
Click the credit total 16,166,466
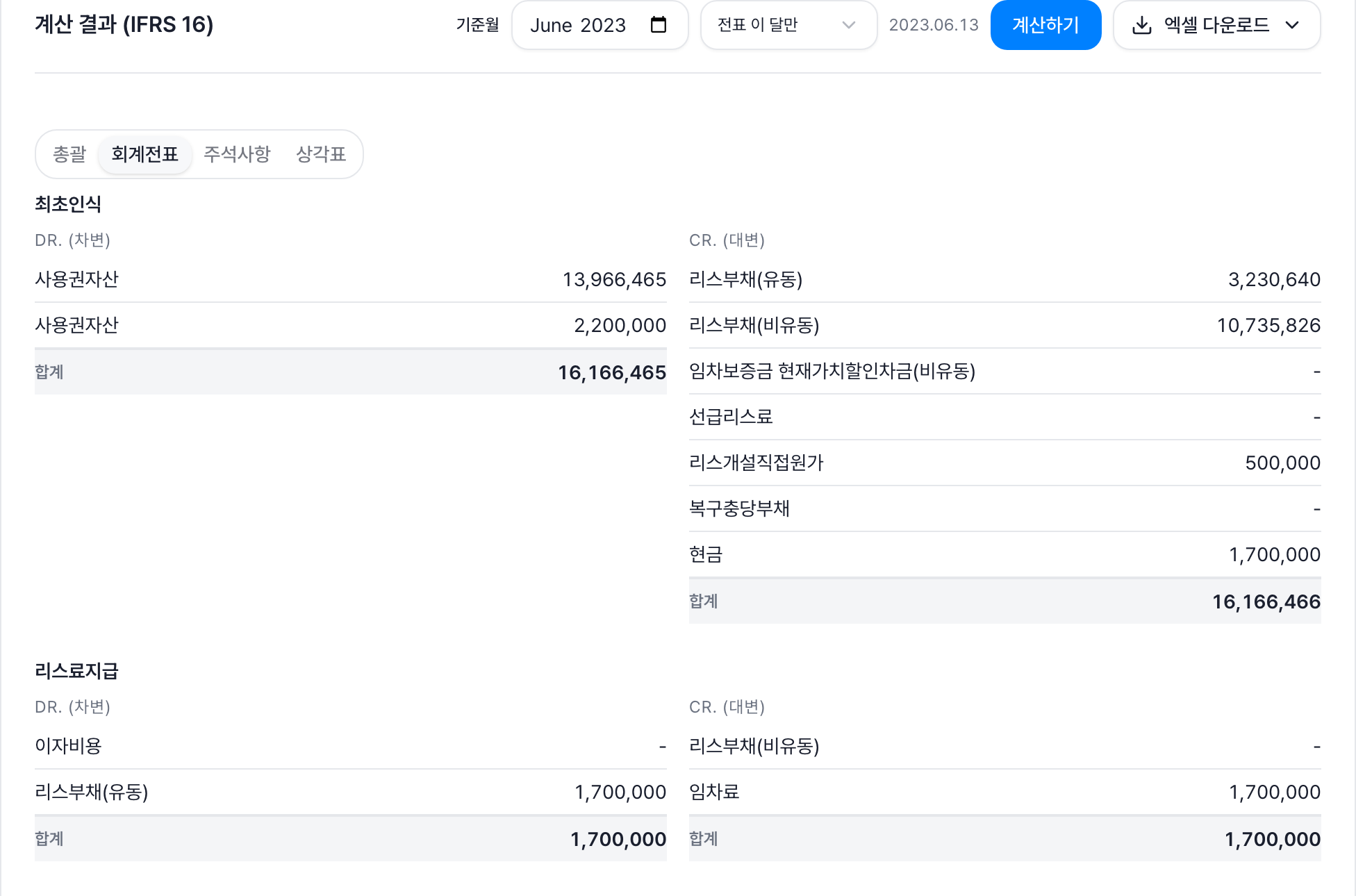tap(1266, 602)
